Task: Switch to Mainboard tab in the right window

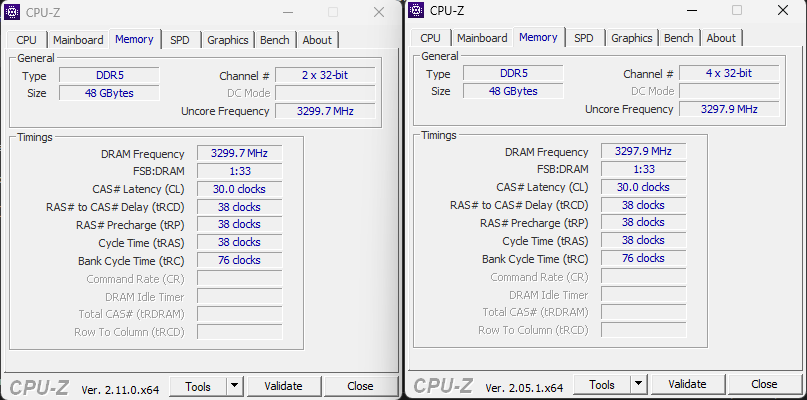Action: [482, 38]
